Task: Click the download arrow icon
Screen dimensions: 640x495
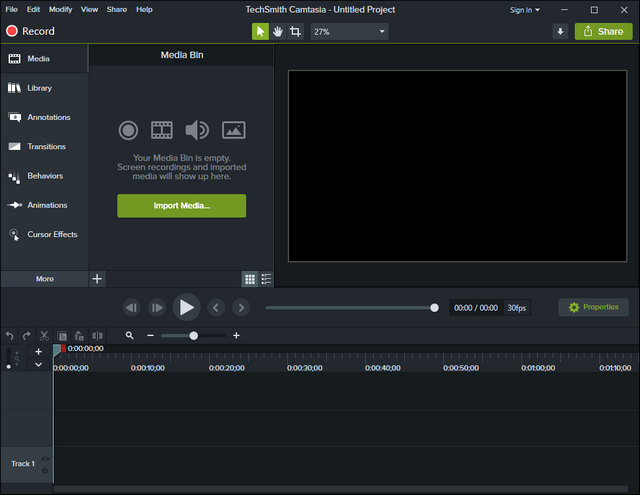Action: click(560, 31)
